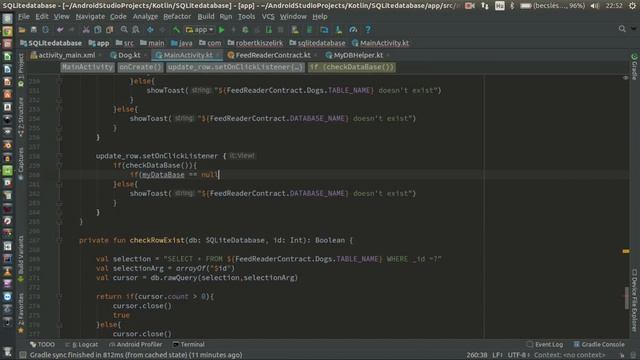Open the Analyze menu
This screenshot has width=640, height=360.
coord(145,17)
